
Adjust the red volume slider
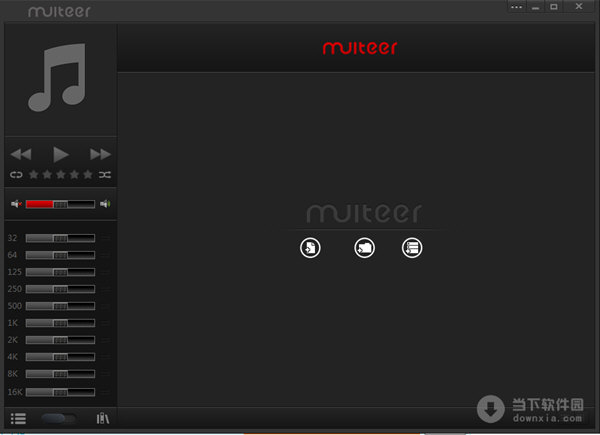click(x=60, y=204)
